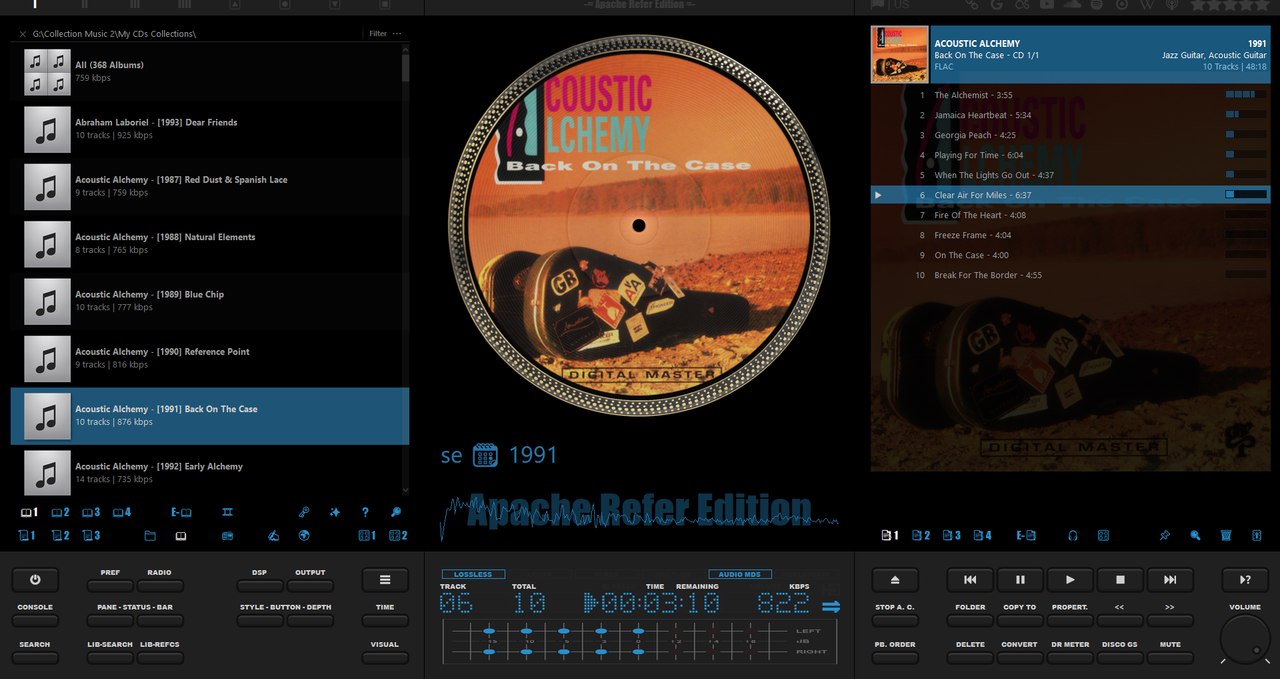This screenshot has width=1280, height=679.
Task: Click the Play button
Action: click(1070, 579)
